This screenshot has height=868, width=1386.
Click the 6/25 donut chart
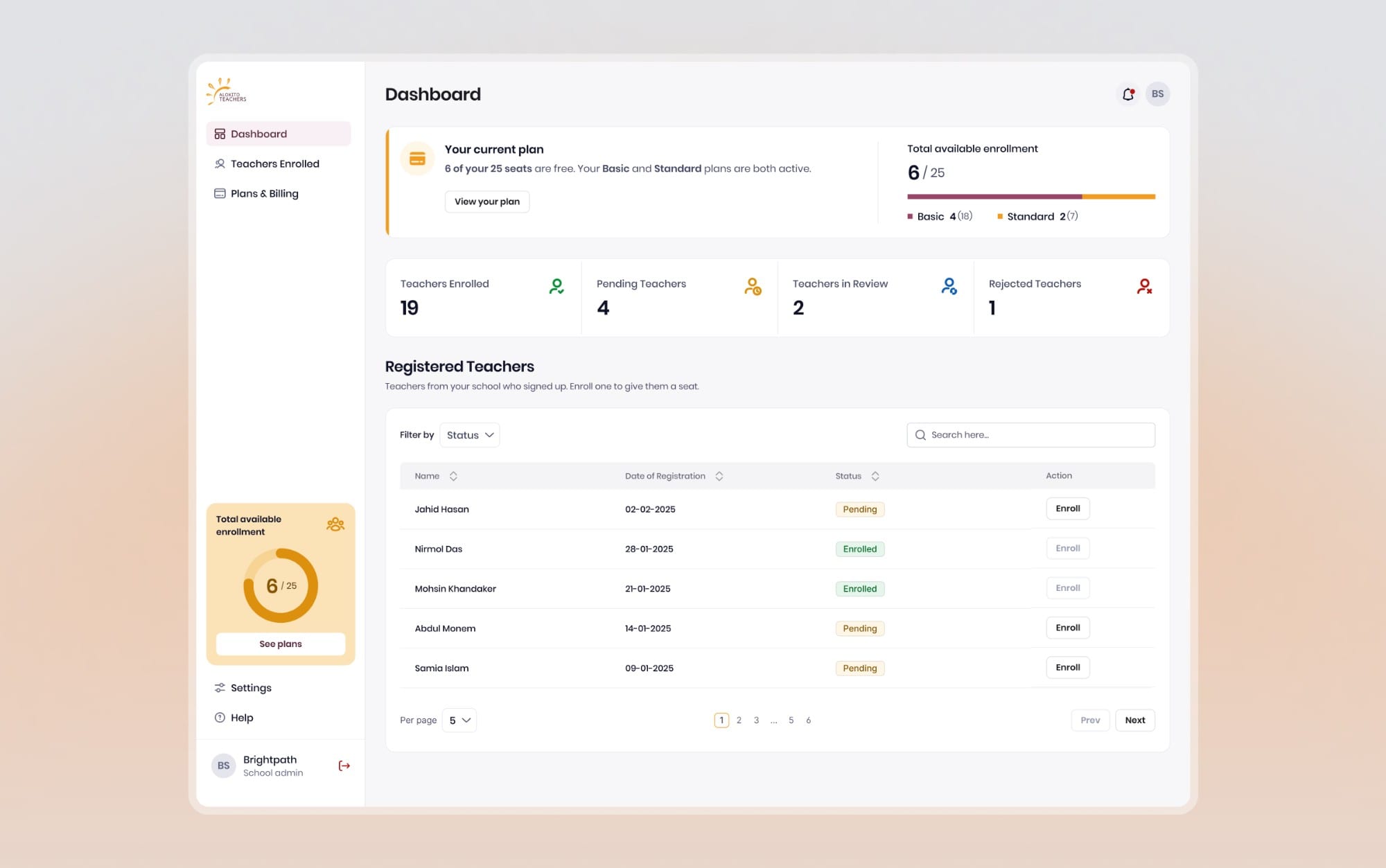click(x=281, y=585)
